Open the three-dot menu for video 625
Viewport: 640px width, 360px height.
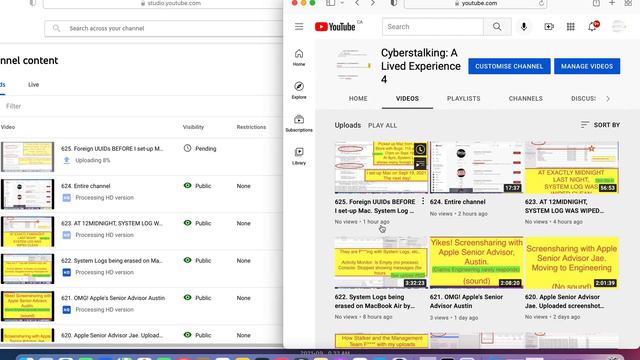click(x=423, y=201)
